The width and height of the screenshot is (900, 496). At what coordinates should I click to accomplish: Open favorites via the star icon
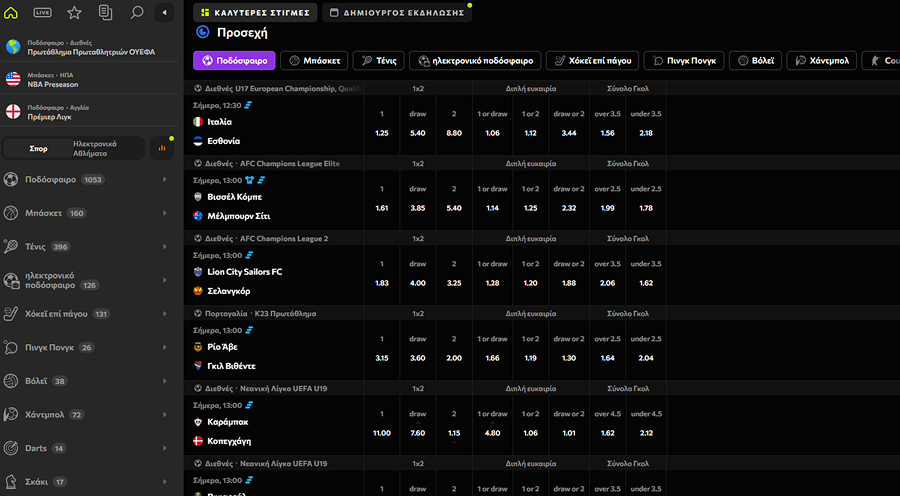(74, 13)
